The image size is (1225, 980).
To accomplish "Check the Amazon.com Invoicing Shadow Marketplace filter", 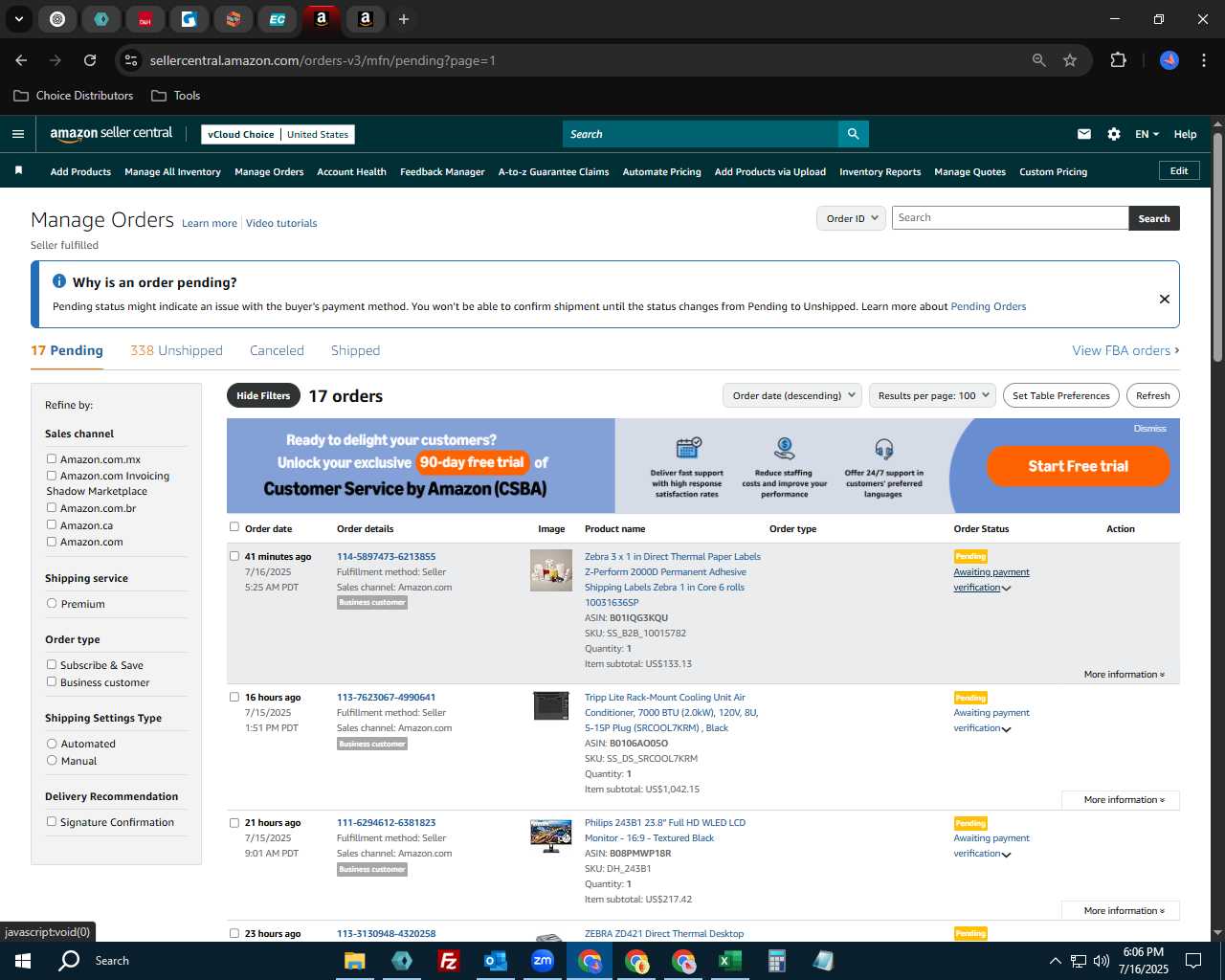I will [x=52, y=476].
